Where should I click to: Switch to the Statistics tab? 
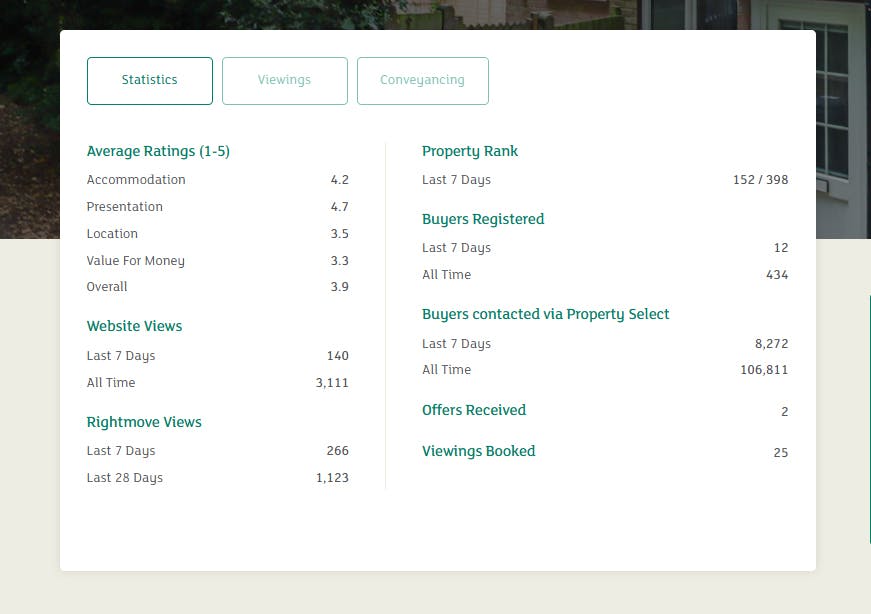pyautogui.click(x=150, y=81)
